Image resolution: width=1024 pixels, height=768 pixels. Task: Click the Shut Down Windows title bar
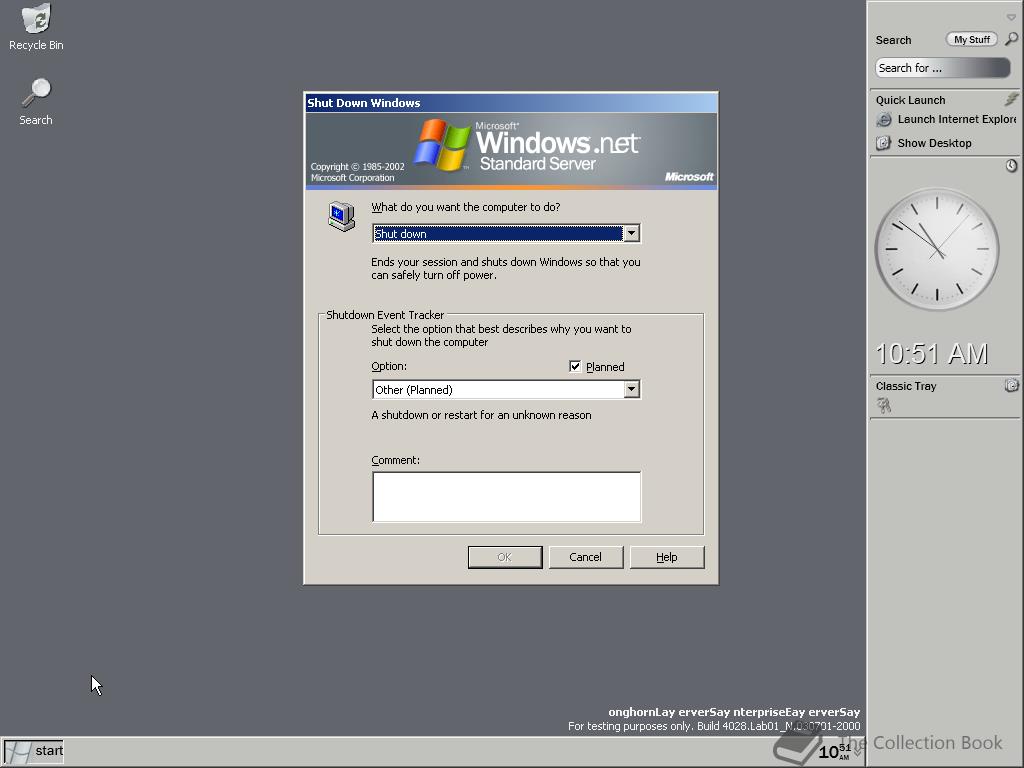coord(511,103)
